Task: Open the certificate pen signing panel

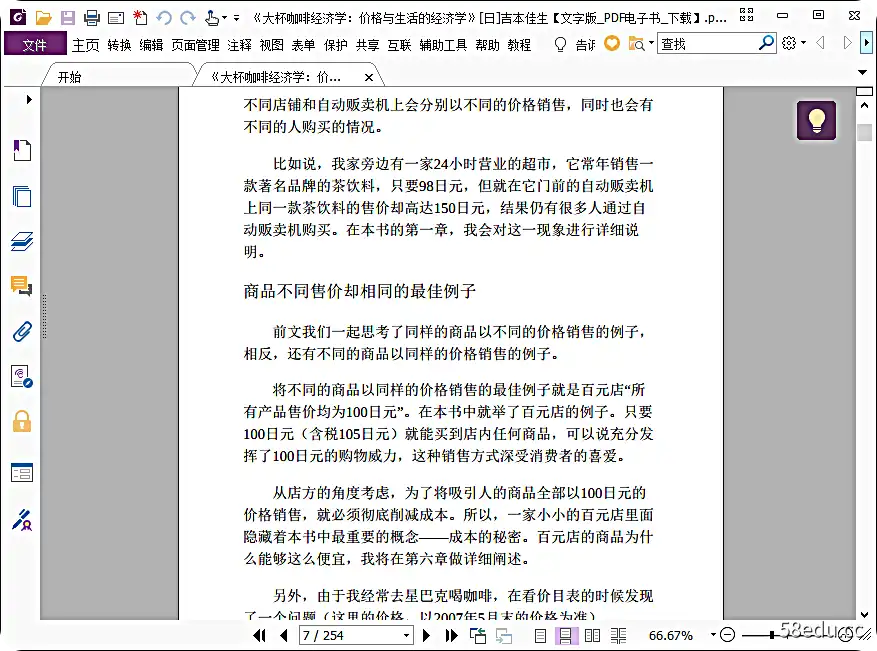Action: click(x=22, y=520)
